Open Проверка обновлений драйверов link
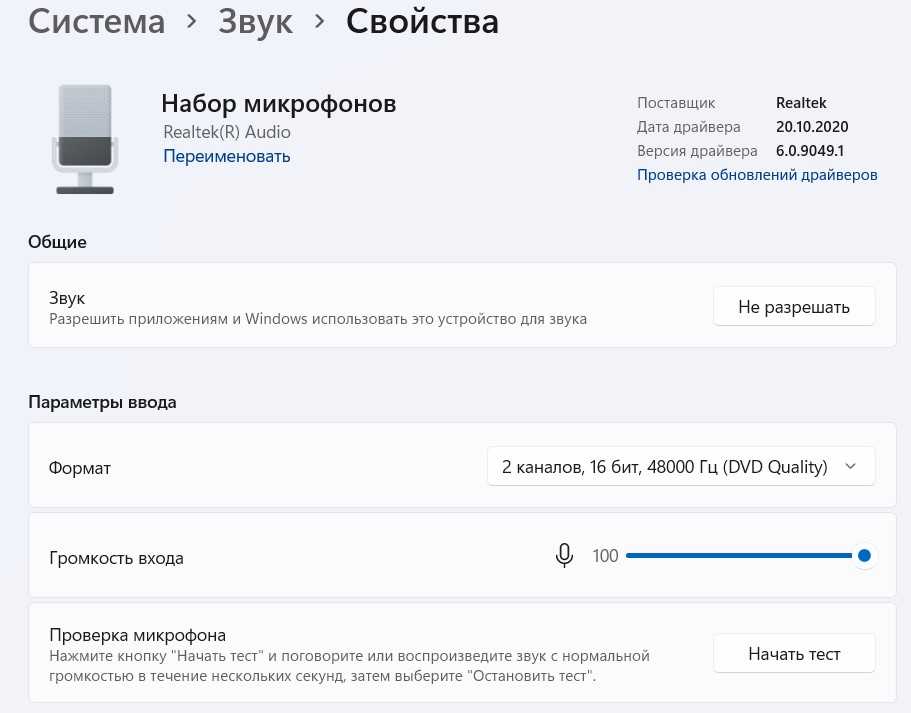Image resolution: width=911 pixels, height=713 pixels. (x=757, y=175)
